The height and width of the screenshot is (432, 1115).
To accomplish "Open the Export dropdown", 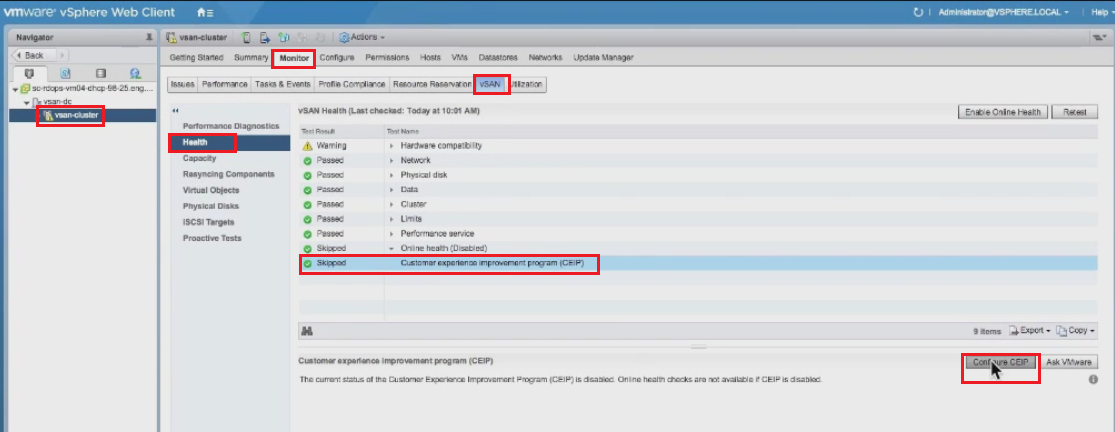I will [1030, 331].
